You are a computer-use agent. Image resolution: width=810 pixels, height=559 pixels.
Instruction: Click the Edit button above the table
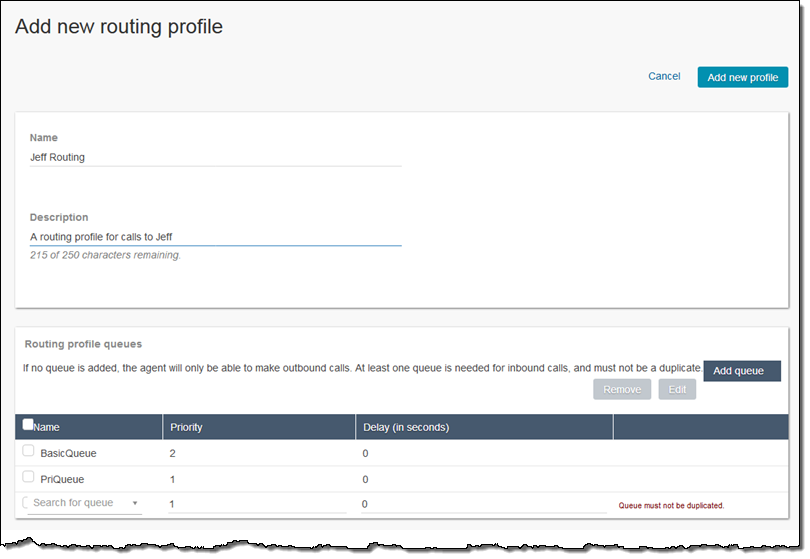(x=676, y=390)
